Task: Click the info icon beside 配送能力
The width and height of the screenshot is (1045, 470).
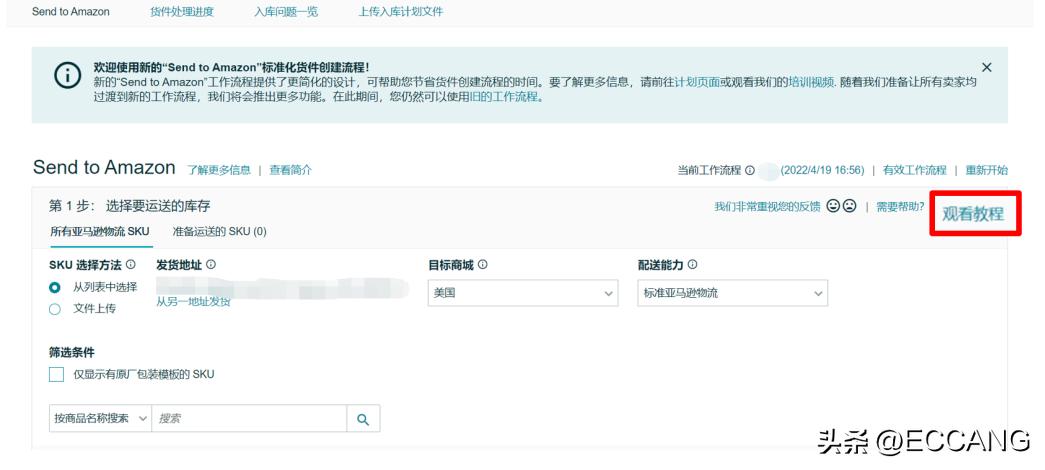Action: click(x=692, y=265)
